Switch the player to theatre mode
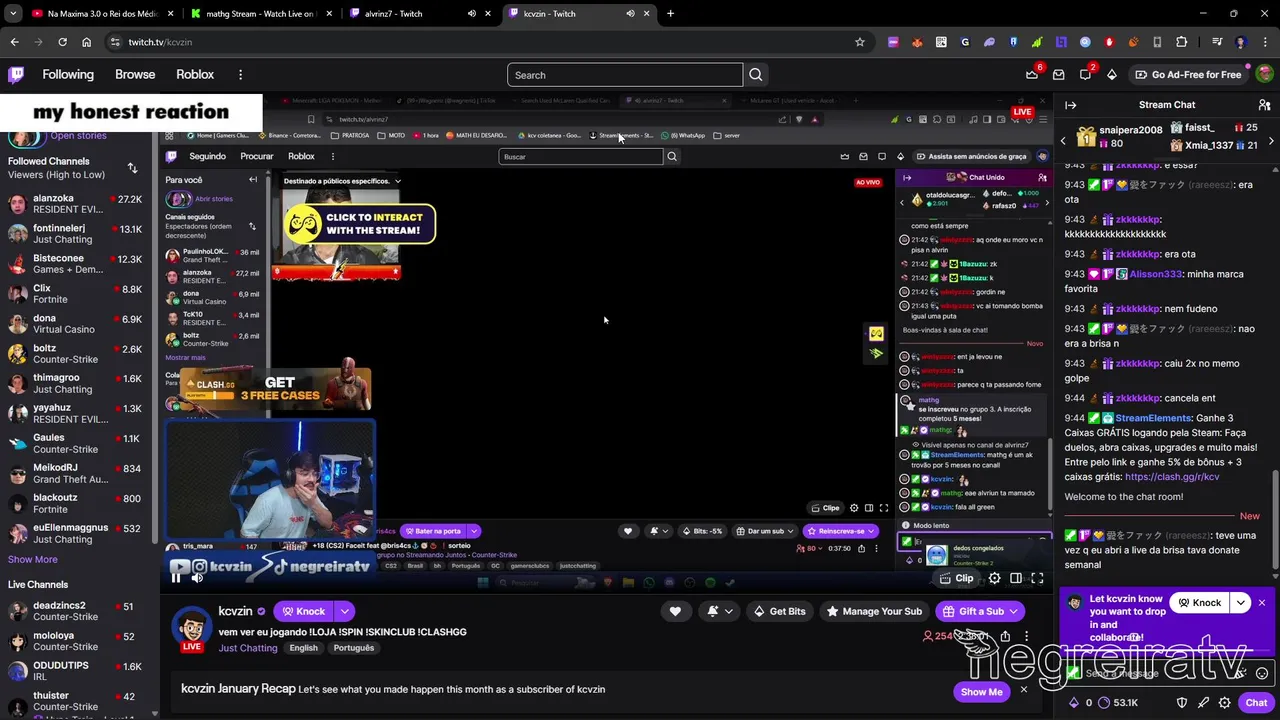Image resolution: width=1280 pixels, height=720 pixels. (1016, 578)
